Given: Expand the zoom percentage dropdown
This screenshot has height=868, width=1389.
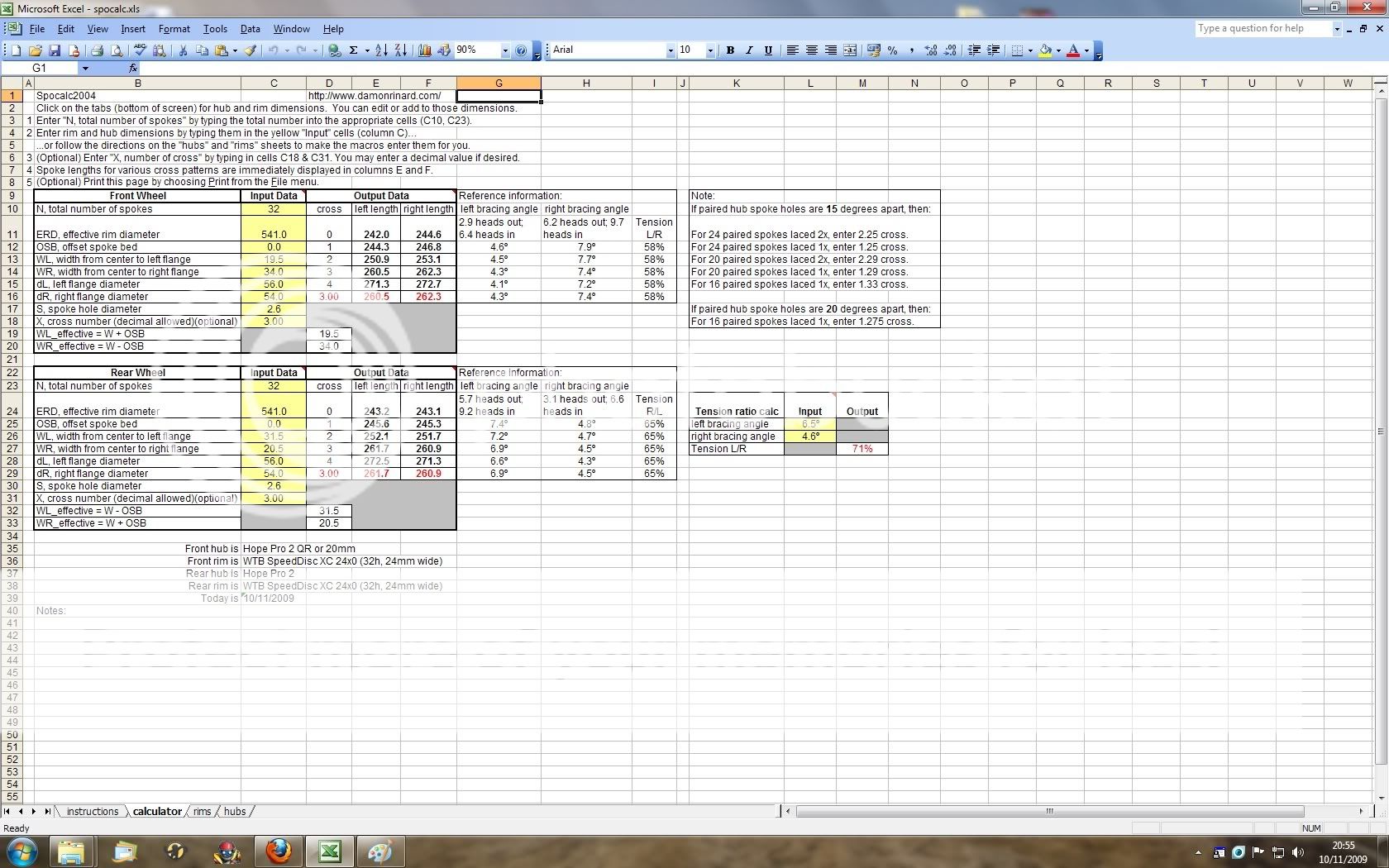Looking at the screenshot, I should pos(505,50).
